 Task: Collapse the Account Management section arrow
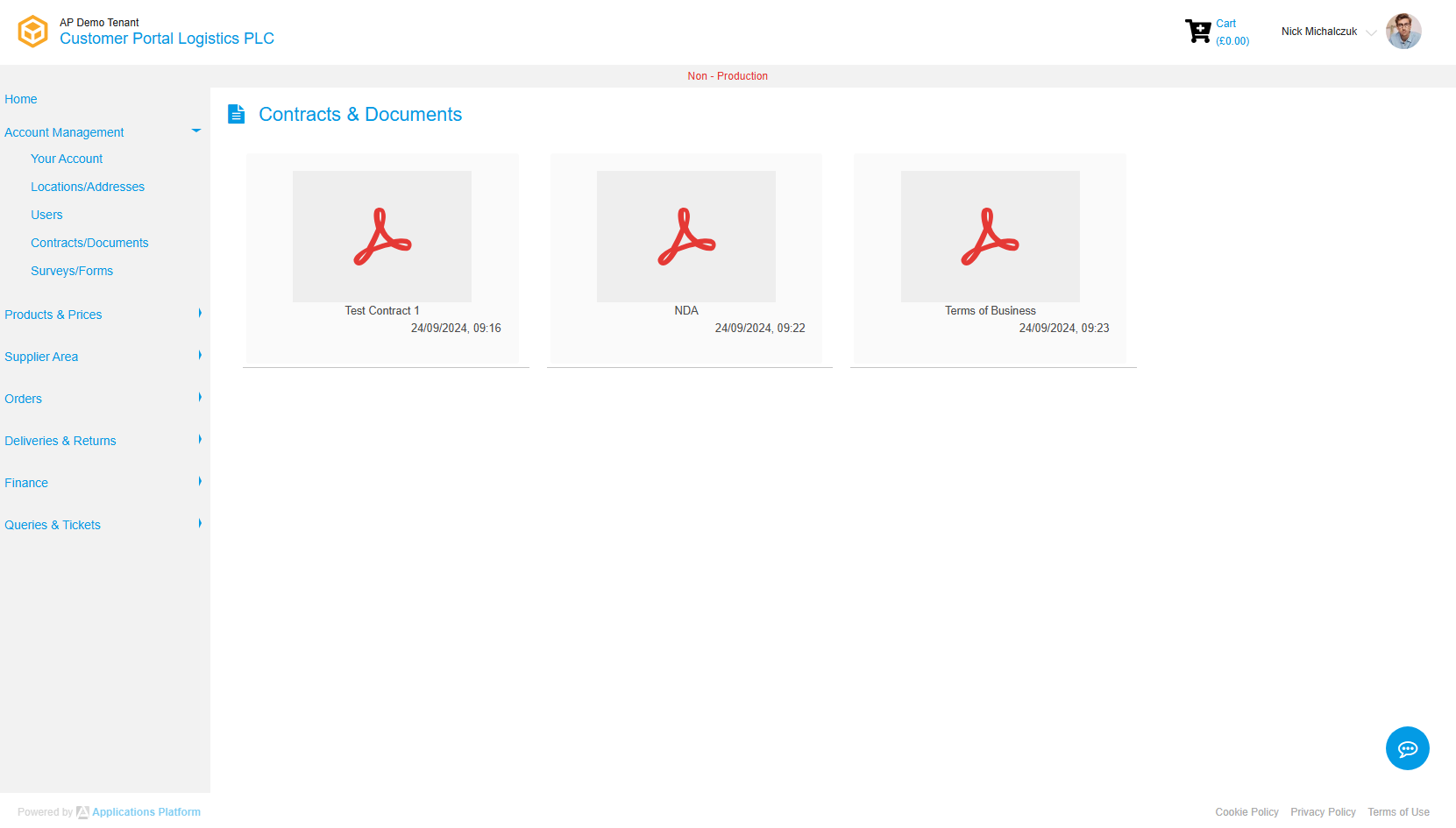tap(196, 131)
